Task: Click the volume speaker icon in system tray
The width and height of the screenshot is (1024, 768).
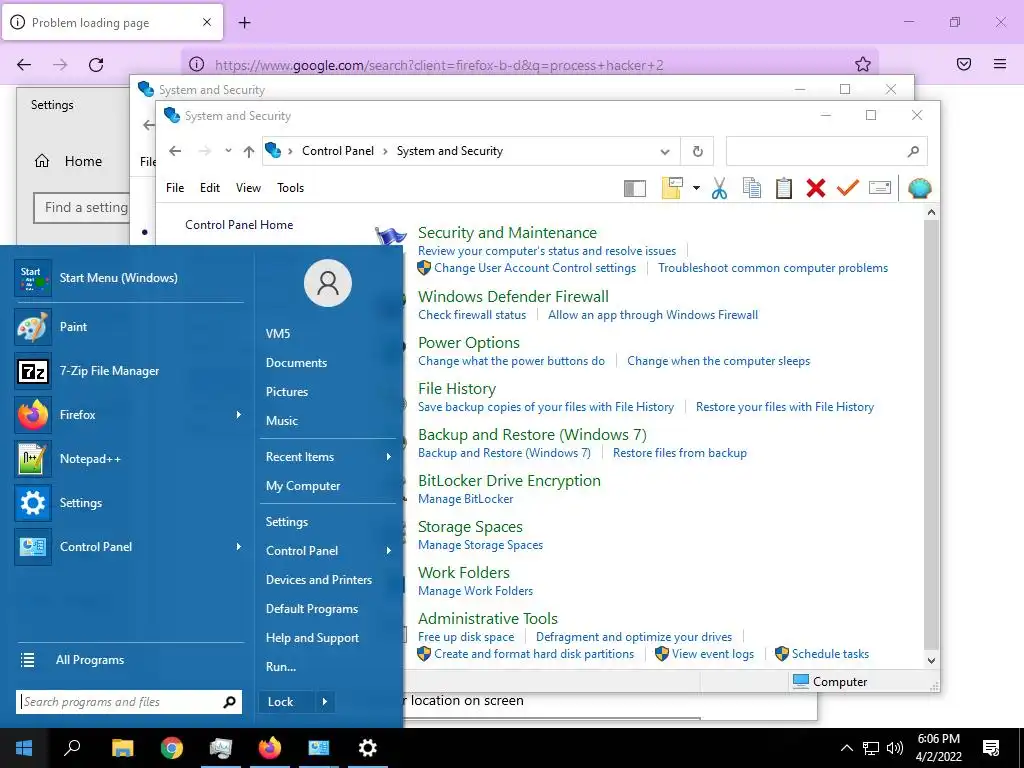Action: (895, 748)
